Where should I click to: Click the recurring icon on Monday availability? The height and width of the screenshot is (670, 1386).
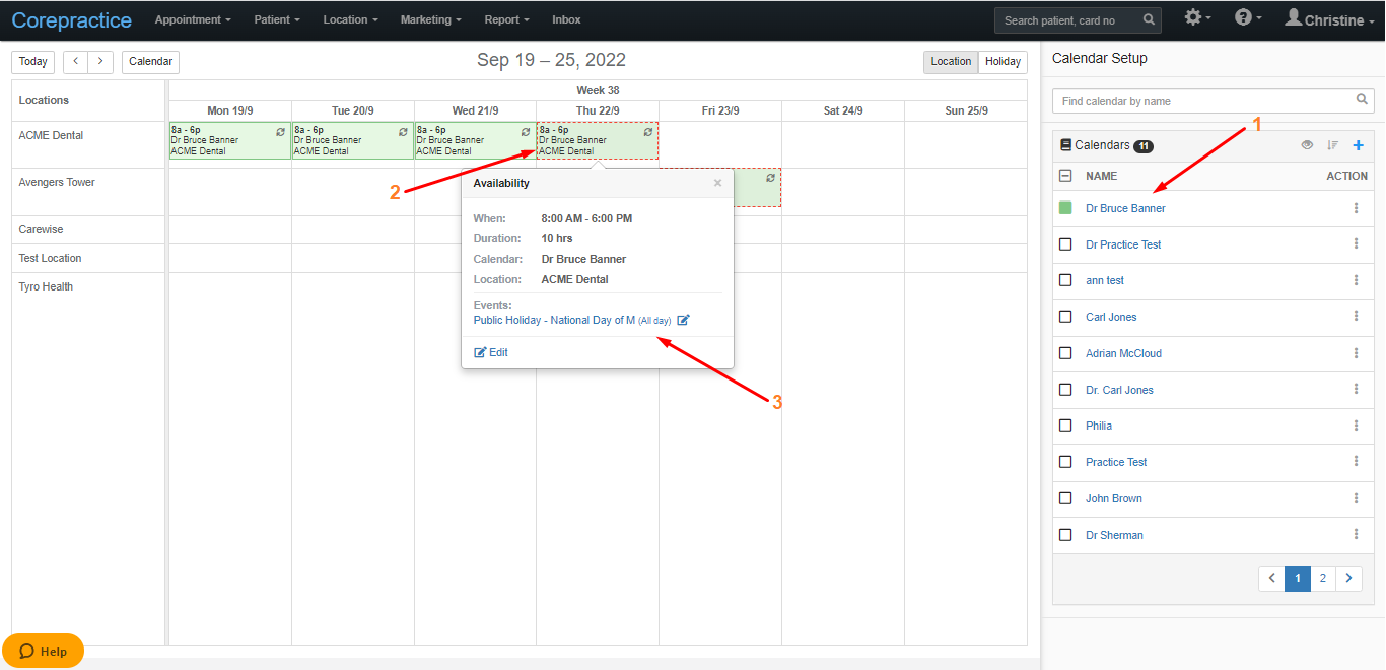pyautogui.click(x=280, y=131)
